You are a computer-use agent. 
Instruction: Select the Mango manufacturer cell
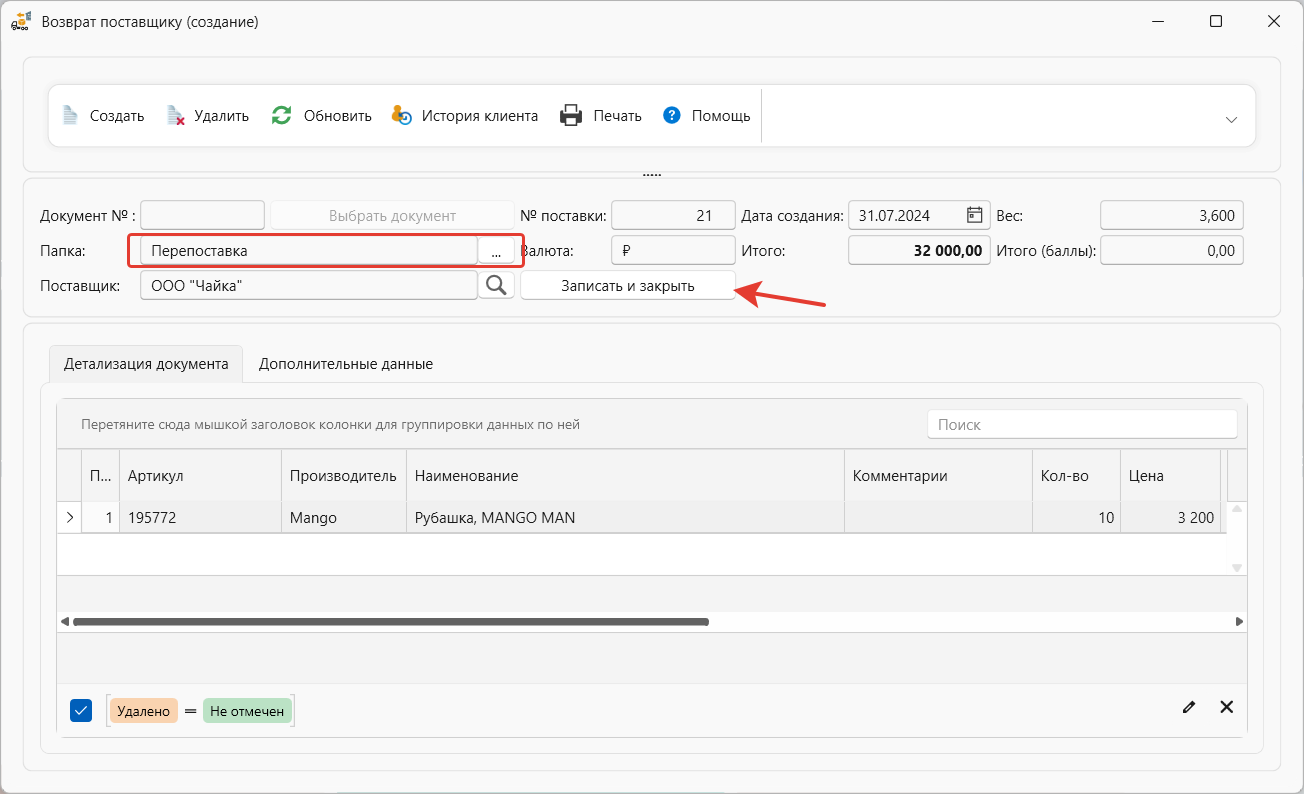pos(344,517)
